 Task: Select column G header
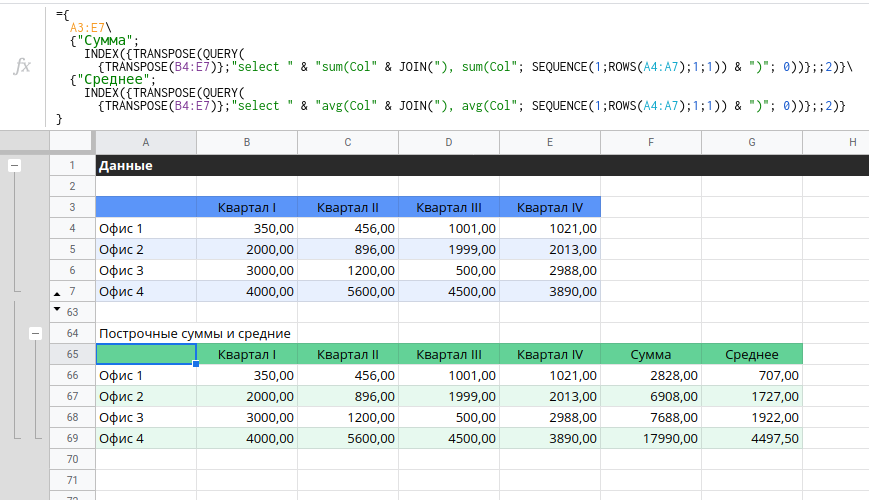[752, 143]
